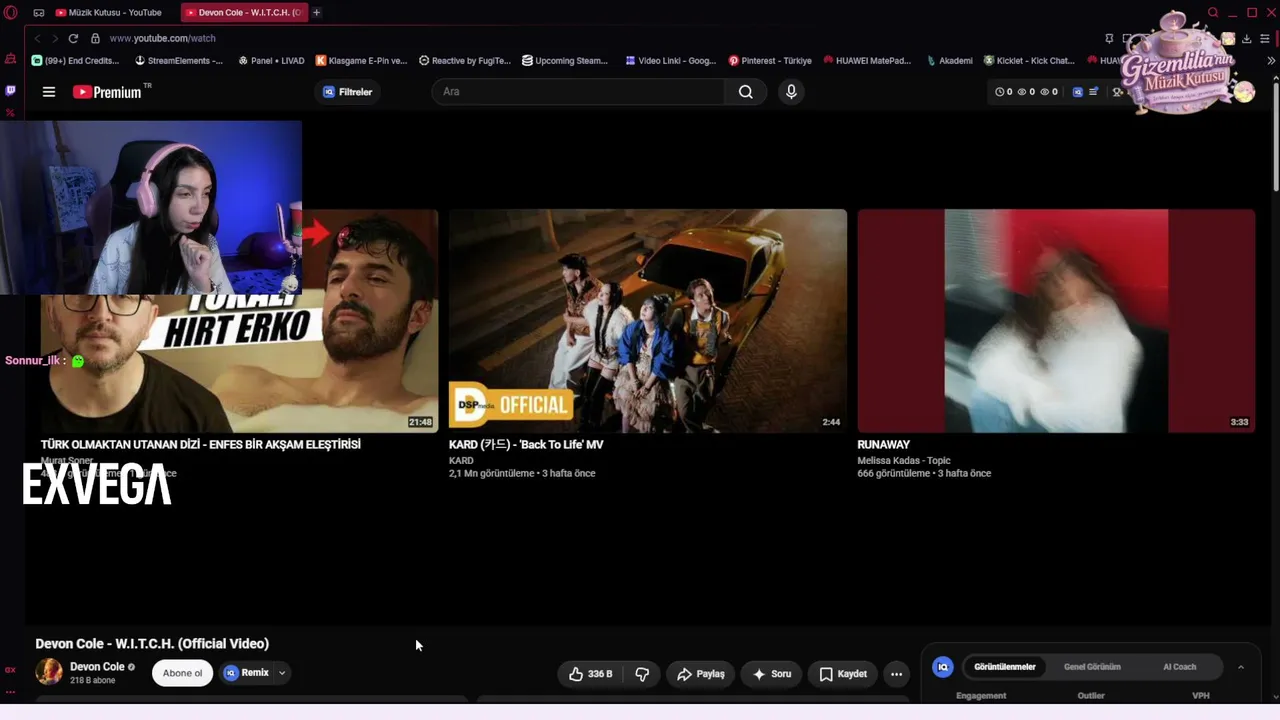The height and width of the screenshot is (720, 1280).
Task: Share video with Paylaş button
Action: [700, 674]
